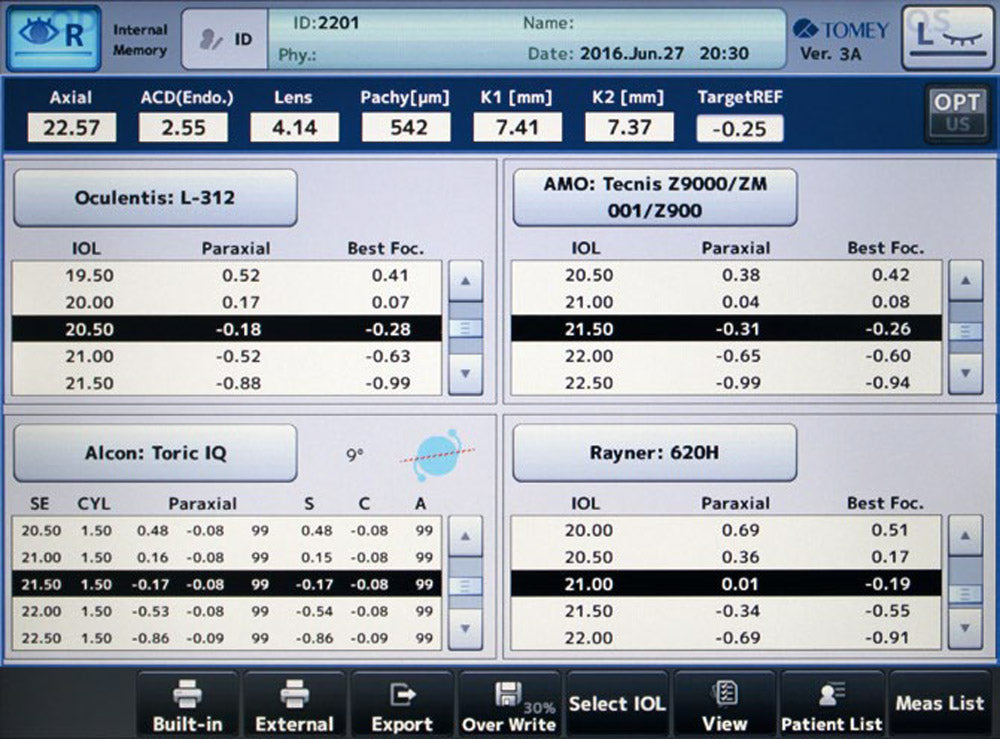
Task: Edit the K2 value 7.37
Action: pos(629,128)
